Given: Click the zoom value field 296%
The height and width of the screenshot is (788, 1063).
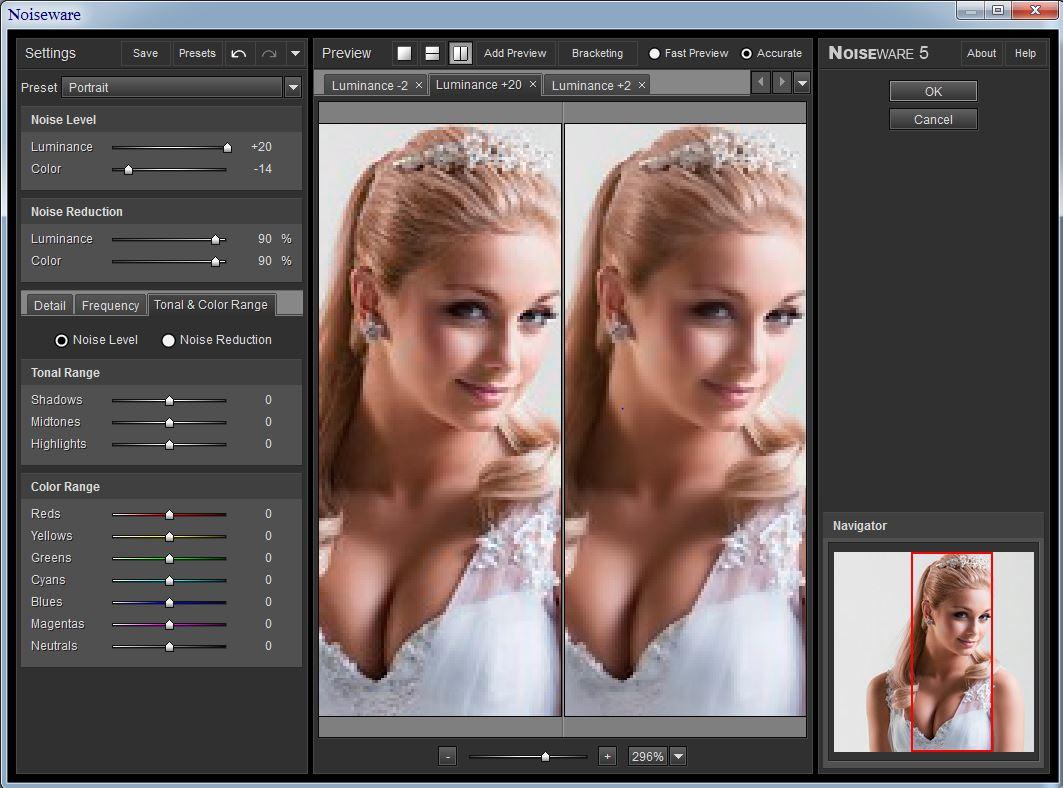Looking at the screenshot, I should [648, 755].
